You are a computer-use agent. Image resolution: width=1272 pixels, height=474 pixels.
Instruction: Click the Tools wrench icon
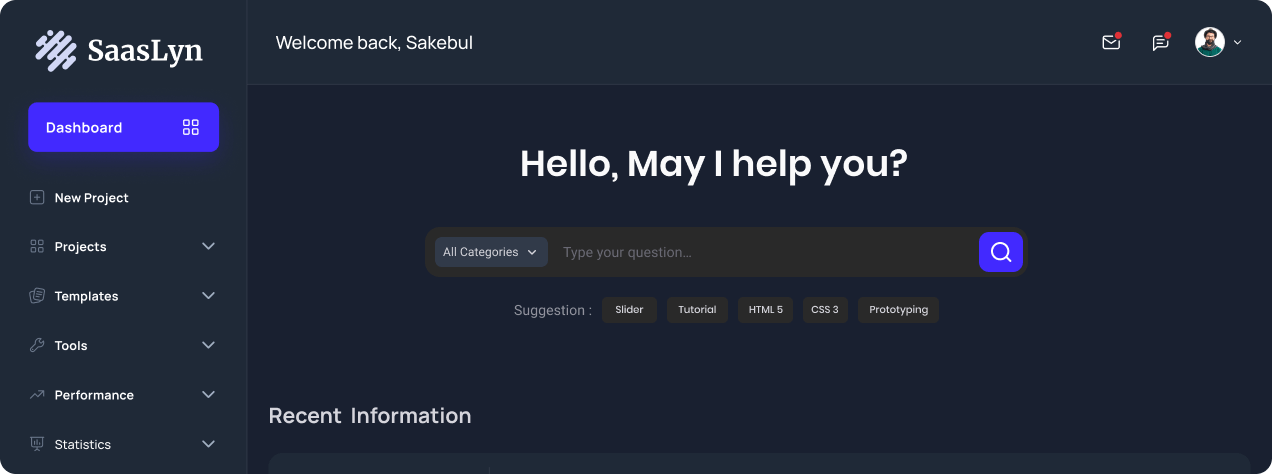tap(37, 345)
